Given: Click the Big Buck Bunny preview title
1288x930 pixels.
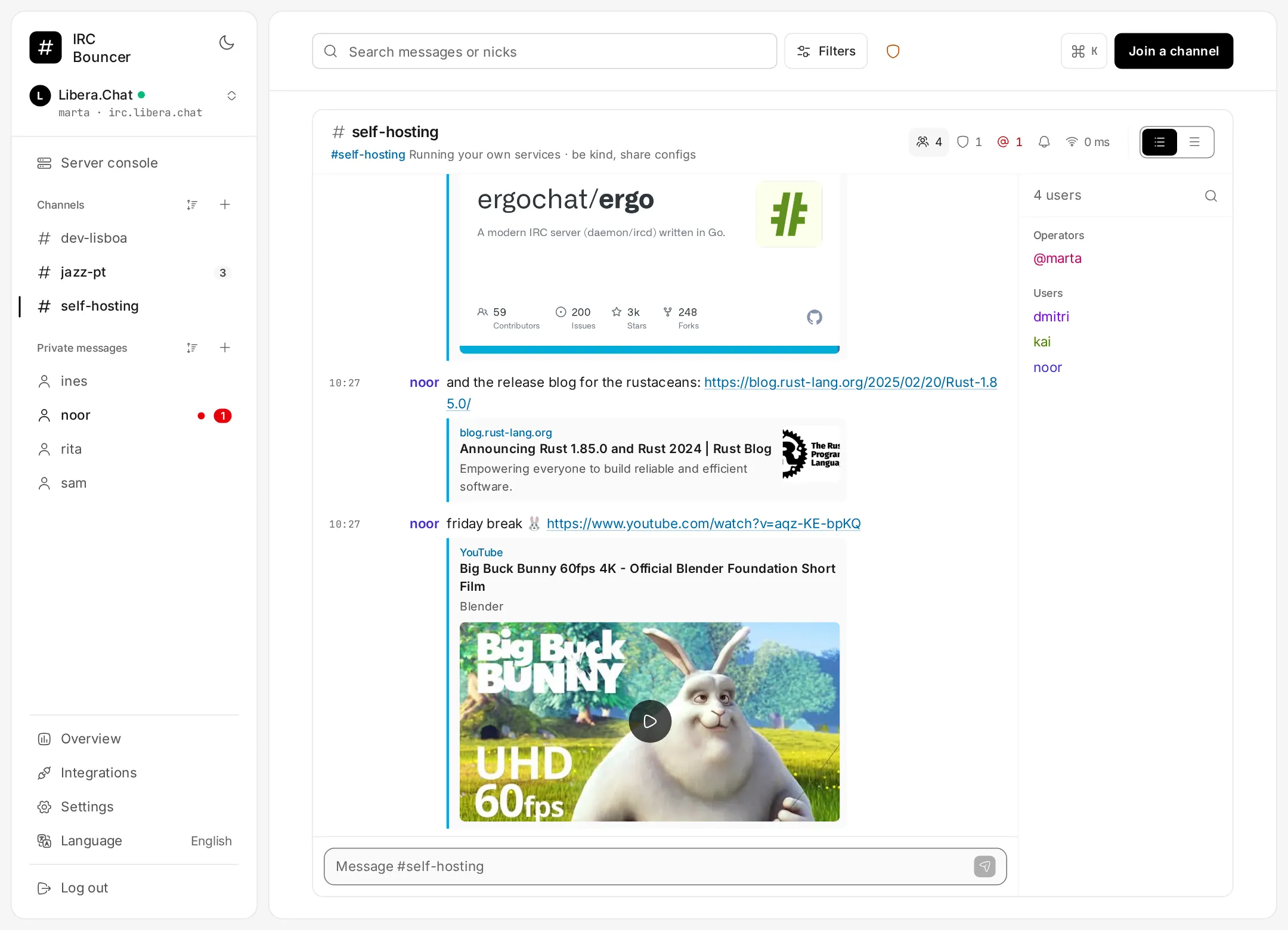Looking at the screenshot, I should pos(648,577).
